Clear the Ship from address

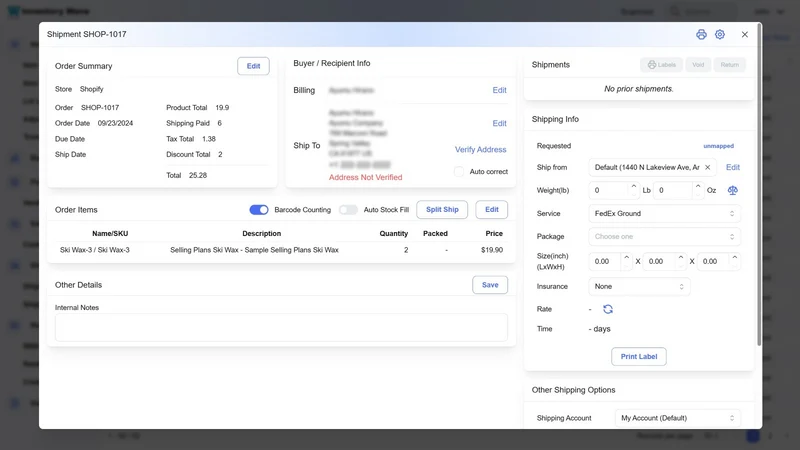[x=708, y=167]
